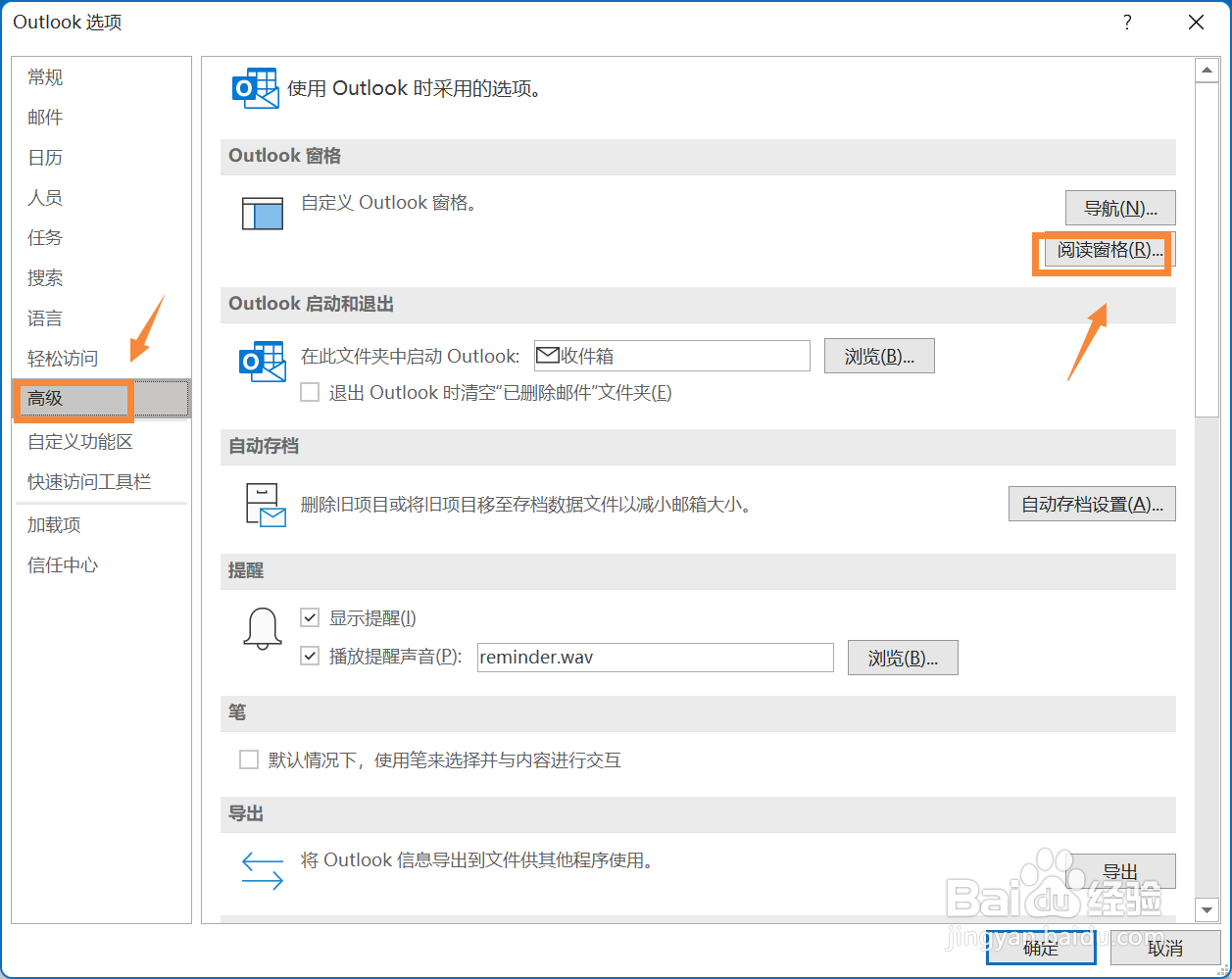The height and width of the screenshot is (979, 1232).
Task: Open the 加载项 category
Action: coord(102,525)
